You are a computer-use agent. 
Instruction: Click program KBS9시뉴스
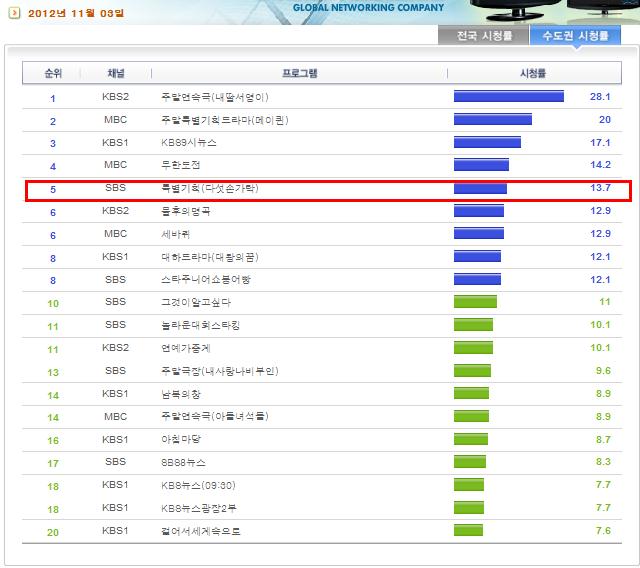[189, 143]
